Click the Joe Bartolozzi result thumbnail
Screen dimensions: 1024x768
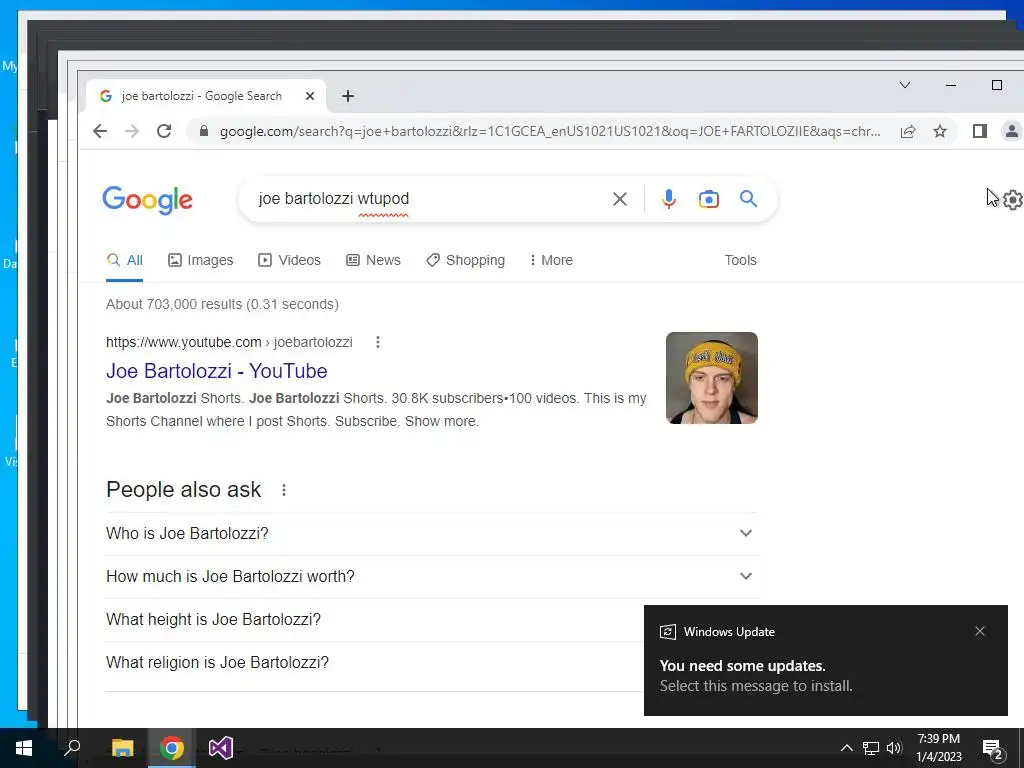(x=712, y=378)
